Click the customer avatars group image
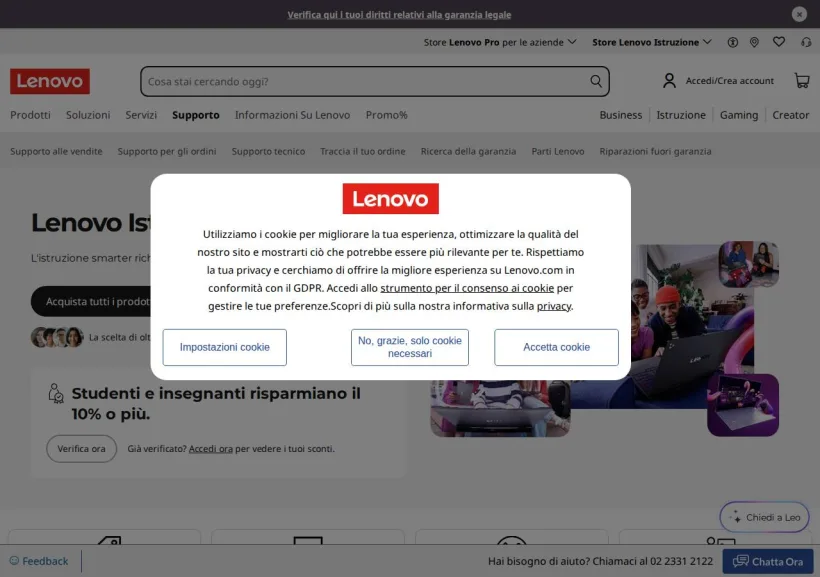The image size is (820, 577). (x=57, y=337)
